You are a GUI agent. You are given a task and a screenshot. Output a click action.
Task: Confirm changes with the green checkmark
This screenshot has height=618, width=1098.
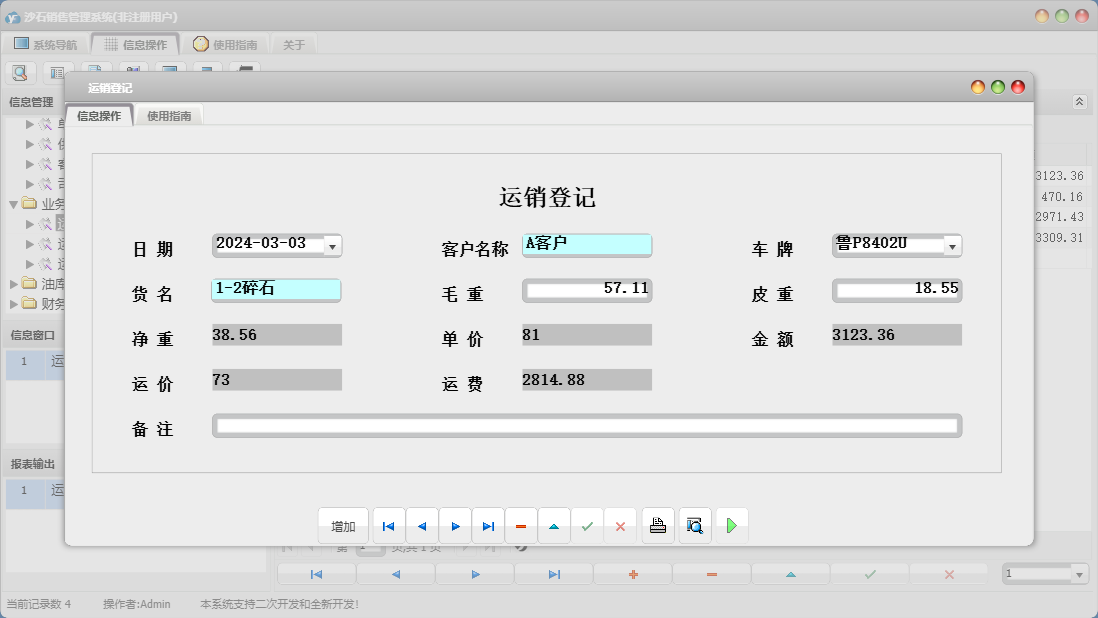[588, 525]
